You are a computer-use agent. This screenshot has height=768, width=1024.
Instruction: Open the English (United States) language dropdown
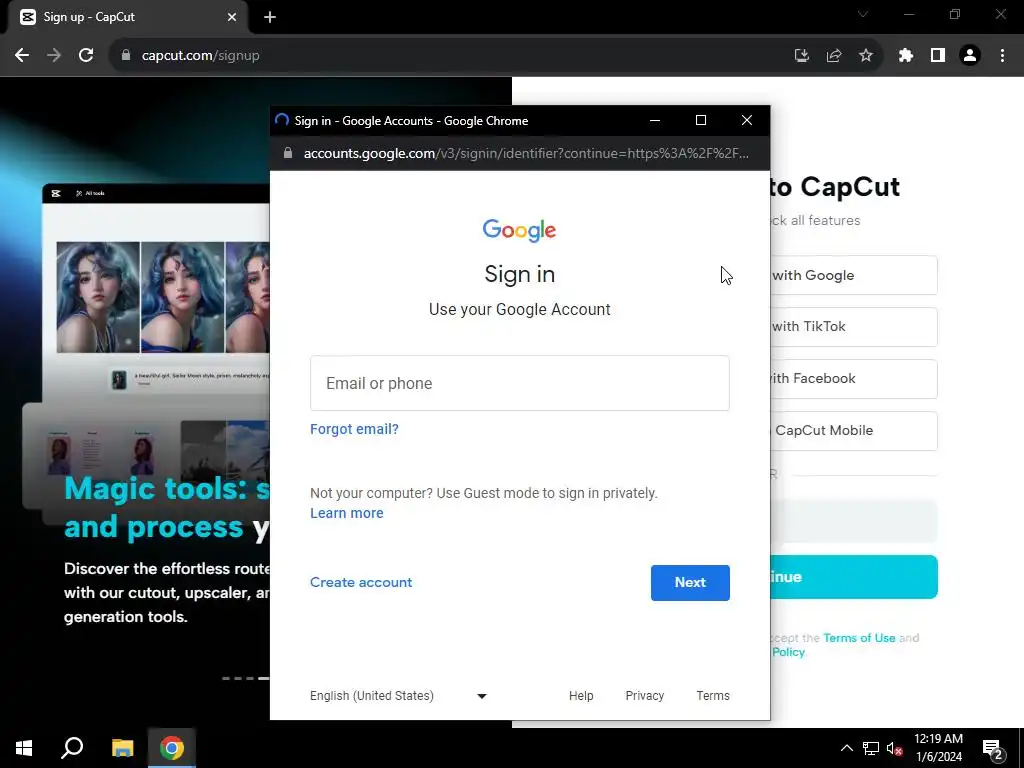[398, 696]
